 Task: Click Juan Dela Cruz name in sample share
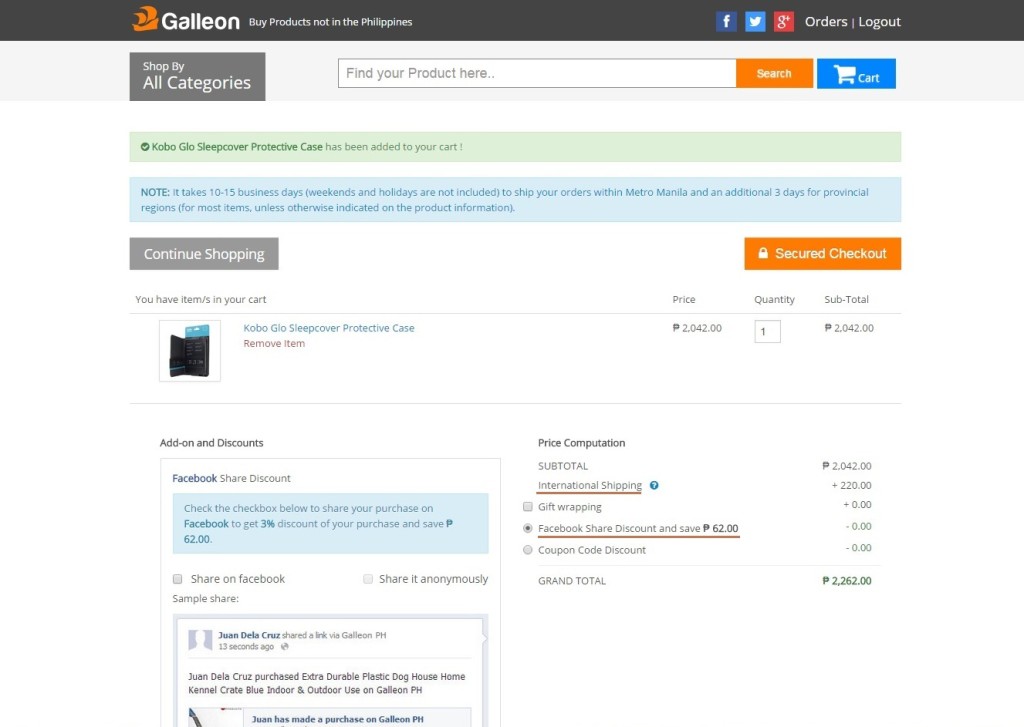pyautogui.click(x=249, y=635)
